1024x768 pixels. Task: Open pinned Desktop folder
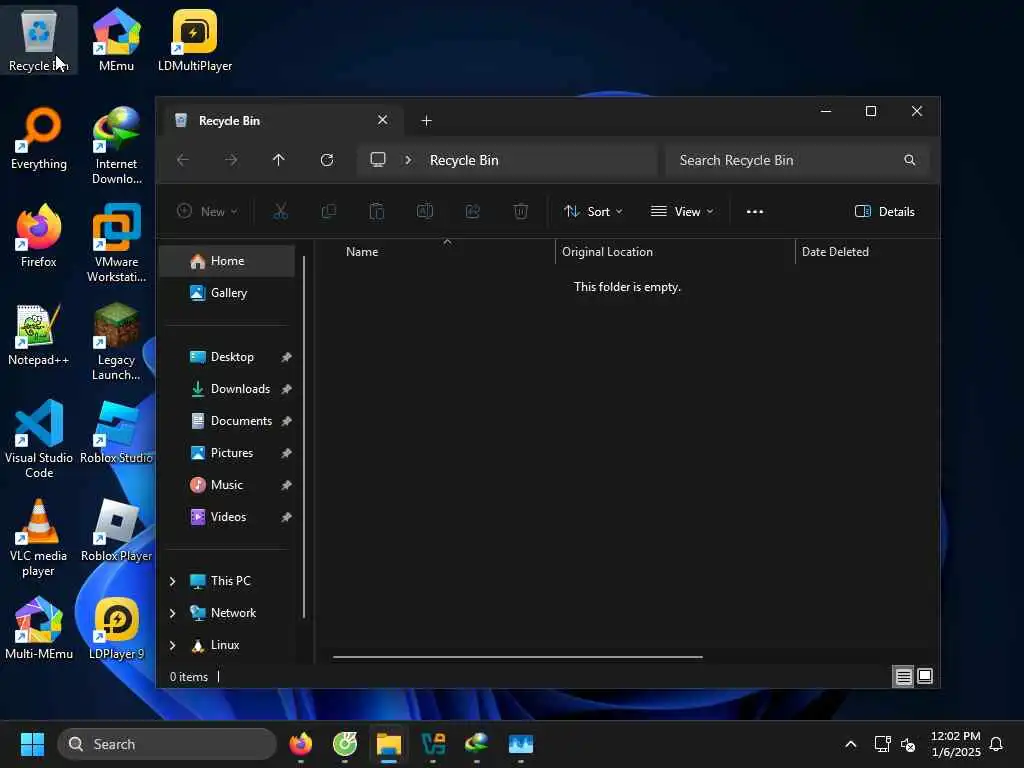coord(227,357)
